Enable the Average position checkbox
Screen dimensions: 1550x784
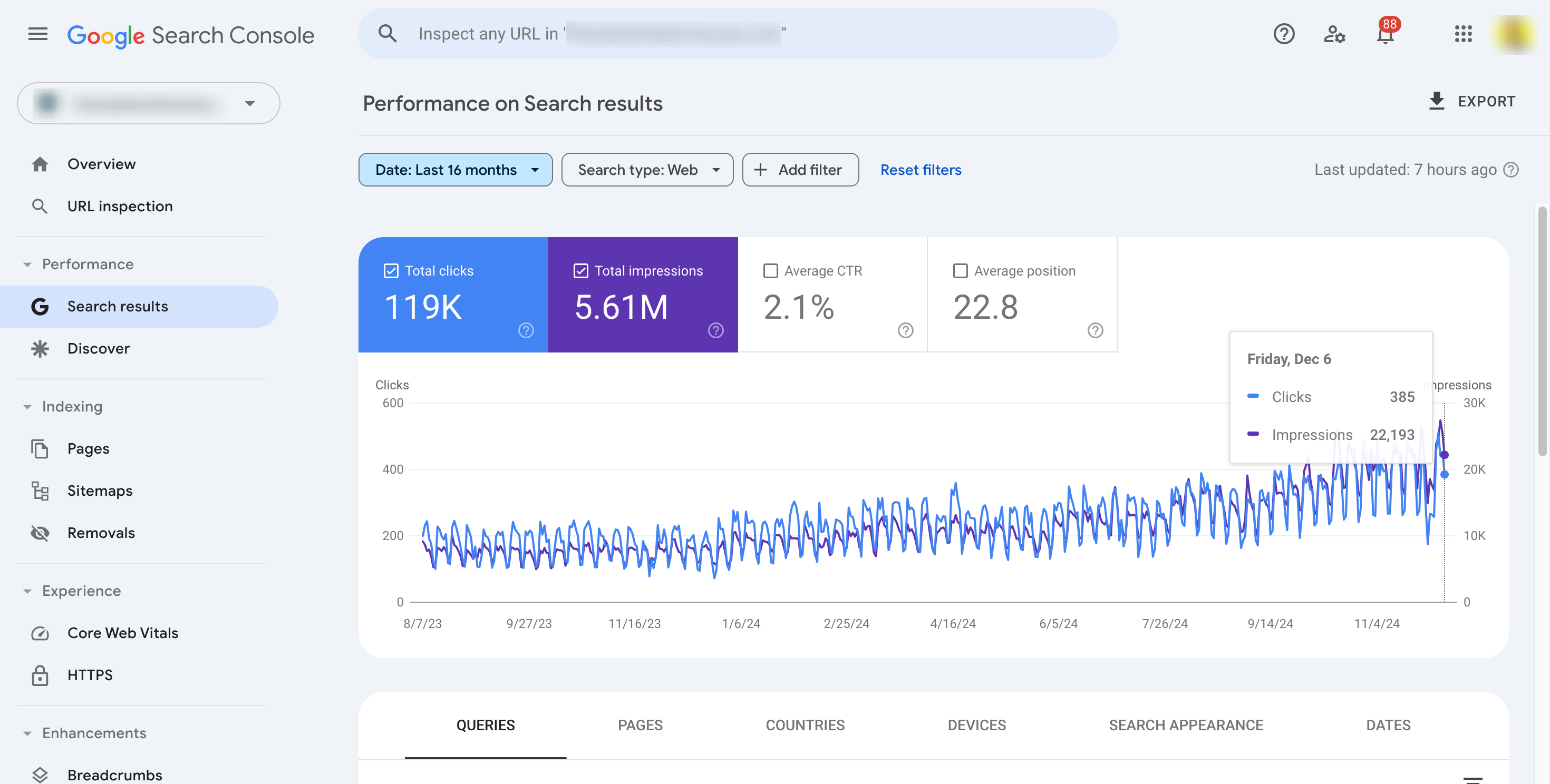pyautogui.click(x=961, y=271)
